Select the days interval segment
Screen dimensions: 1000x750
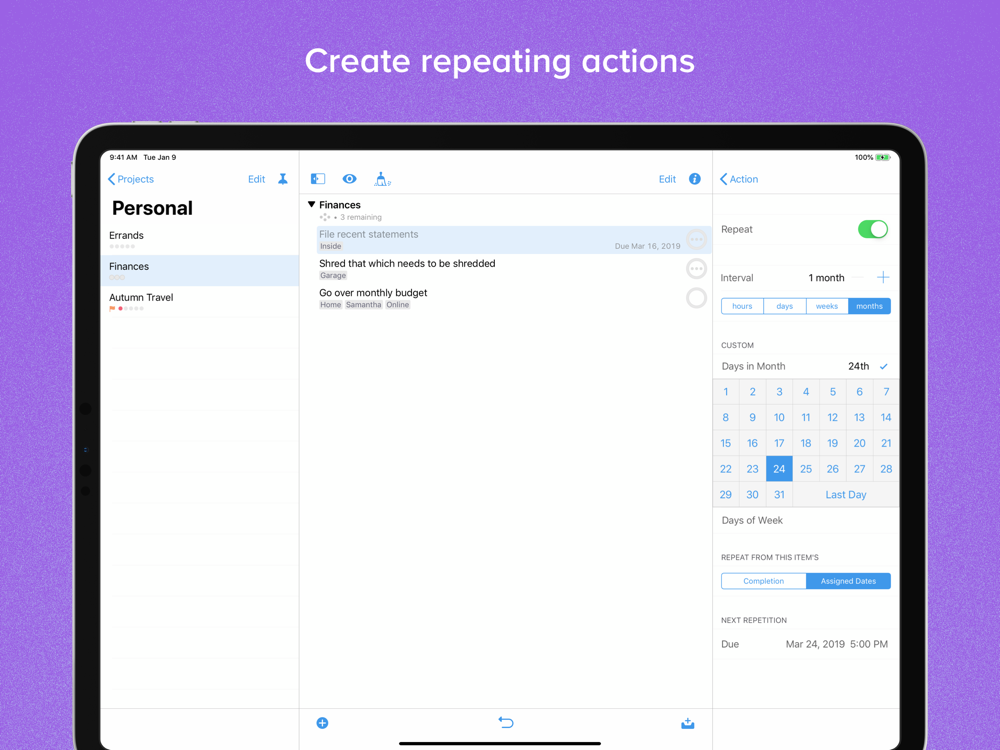pos(784,306)
